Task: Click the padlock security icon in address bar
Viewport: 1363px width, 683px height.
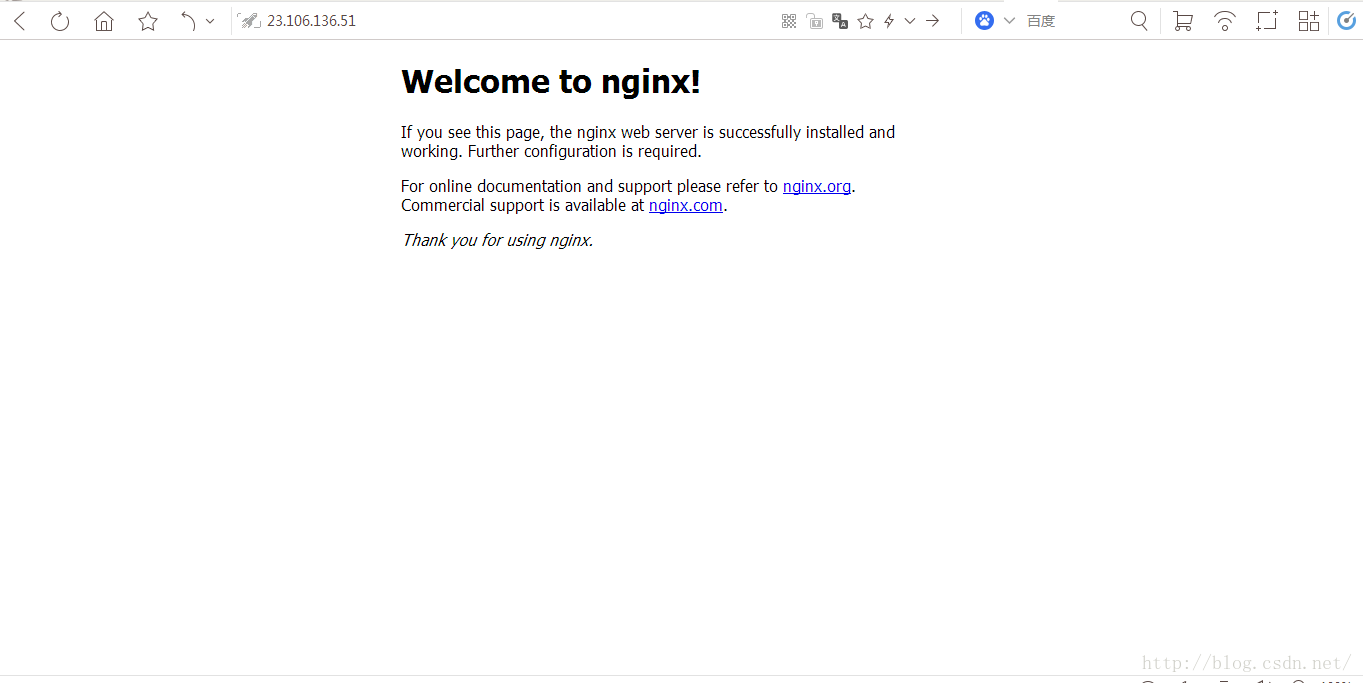Action: (815, 21)
